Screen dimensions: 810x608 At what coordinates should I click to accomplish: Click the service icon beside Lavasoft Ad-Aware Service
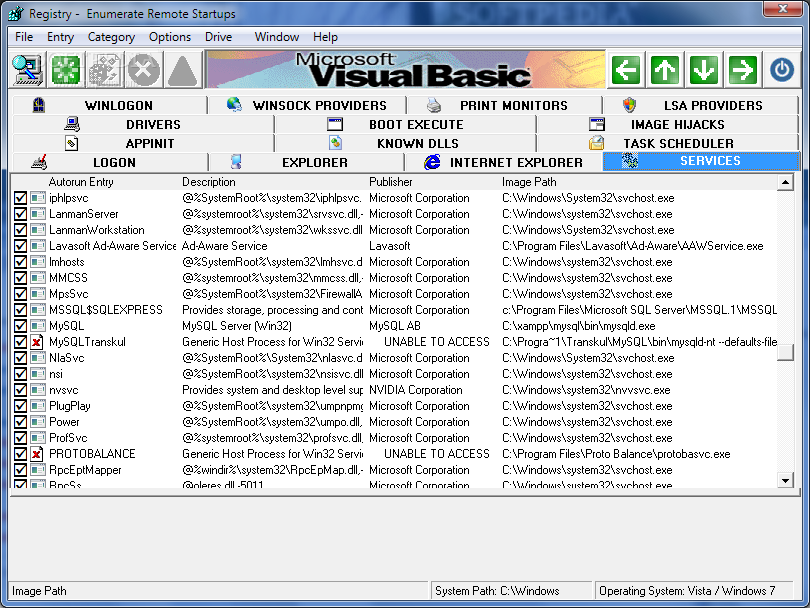(37, 246)
